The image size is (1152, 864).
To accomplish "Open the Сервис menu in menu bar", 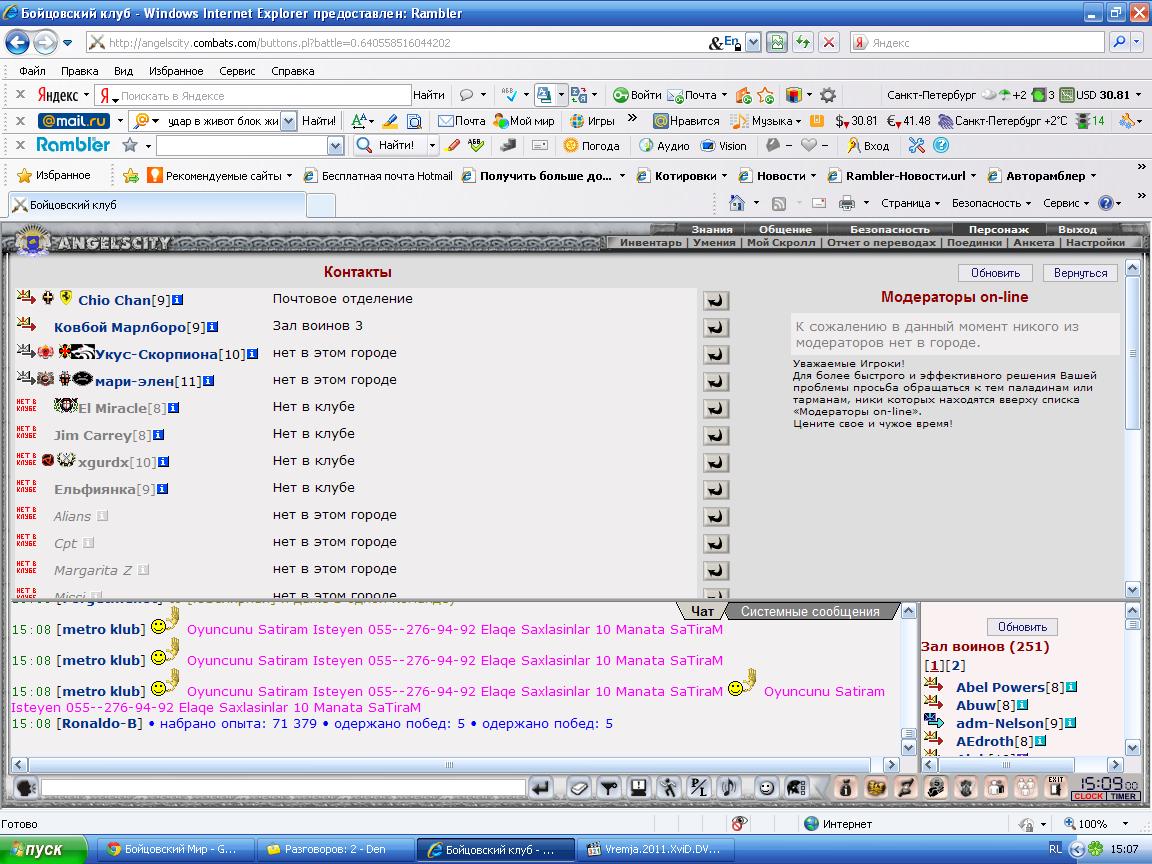I will (237, 71).
